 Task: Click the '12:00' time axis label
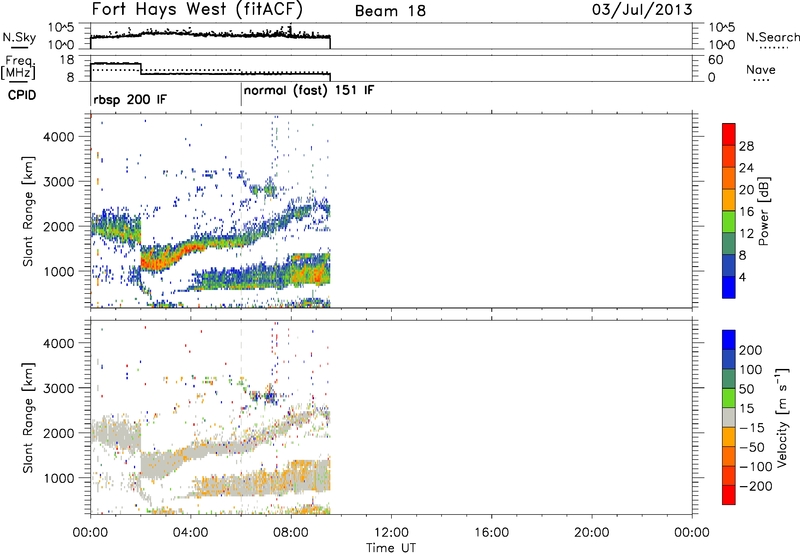[391, 533]
